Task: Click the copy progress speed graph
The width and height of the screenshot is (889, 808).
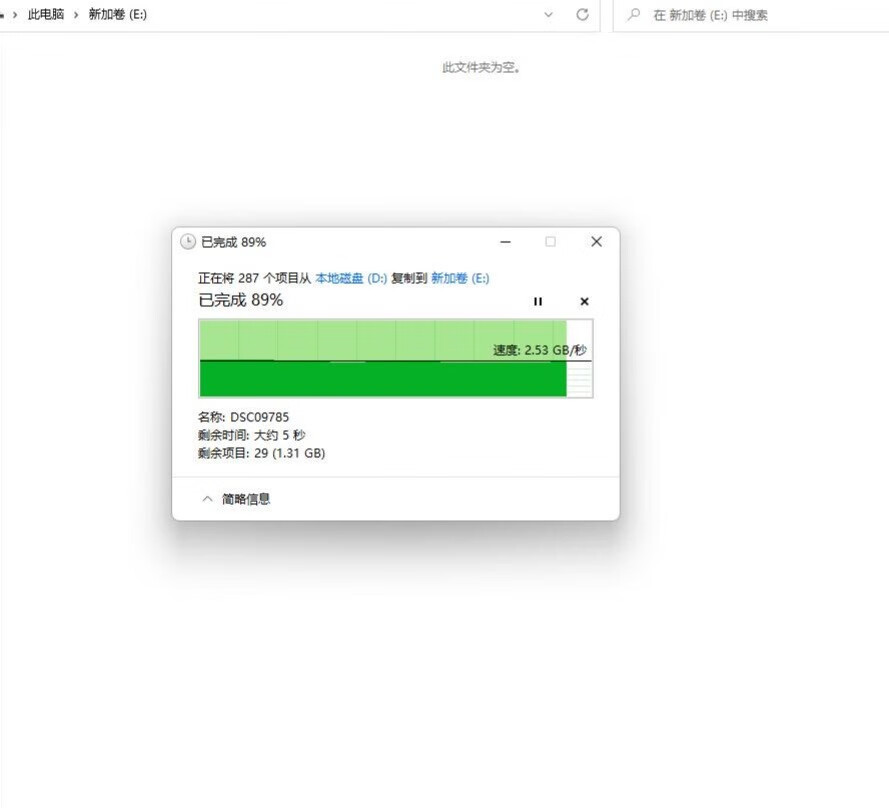Action: (x=396, y=358)
